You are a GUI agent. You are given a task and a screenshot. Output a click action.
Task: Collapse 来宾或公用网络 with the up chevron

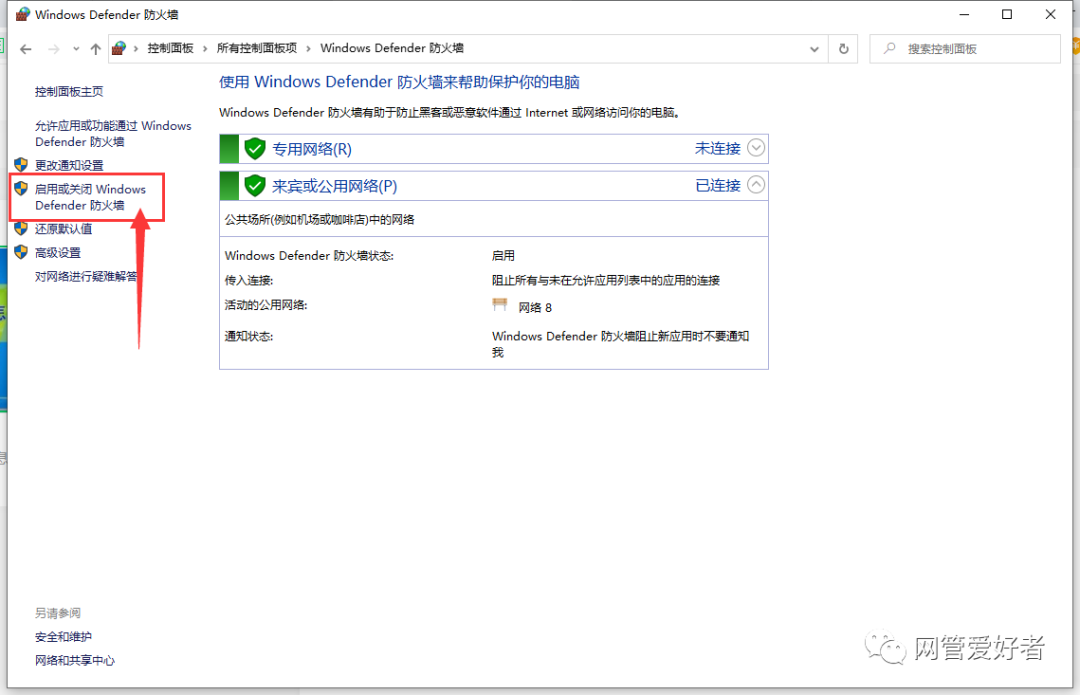point(756,185)
